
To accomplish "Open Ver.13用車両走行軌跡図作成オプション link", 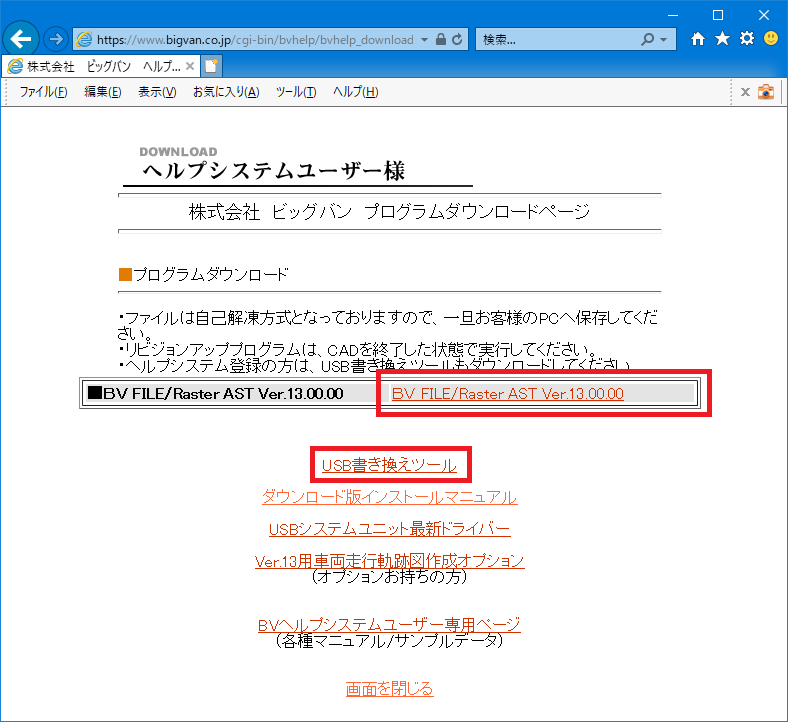I will pos(389,560).
